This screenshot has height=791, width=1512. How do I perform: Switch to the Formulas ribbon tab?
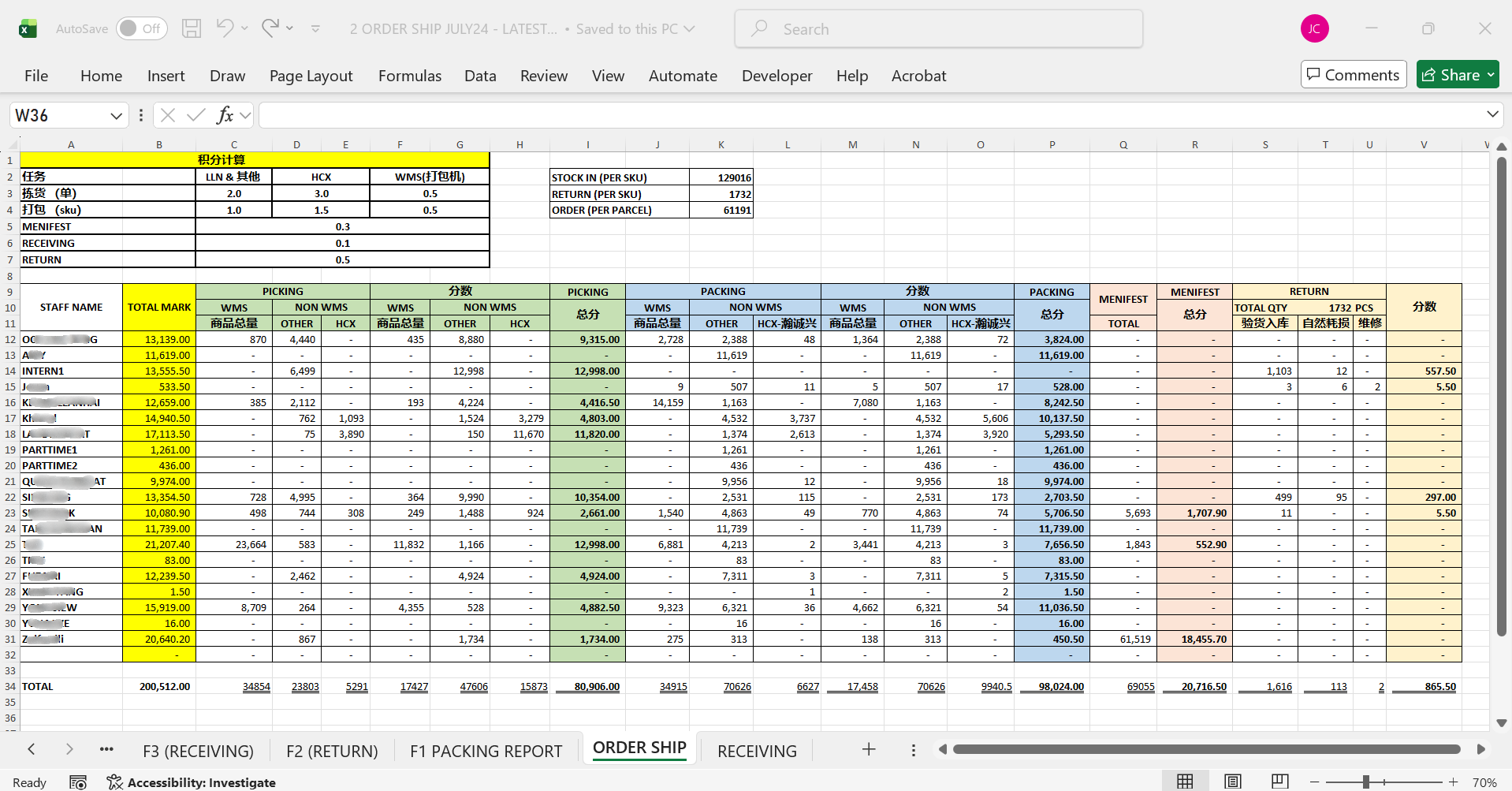point(409,76)
